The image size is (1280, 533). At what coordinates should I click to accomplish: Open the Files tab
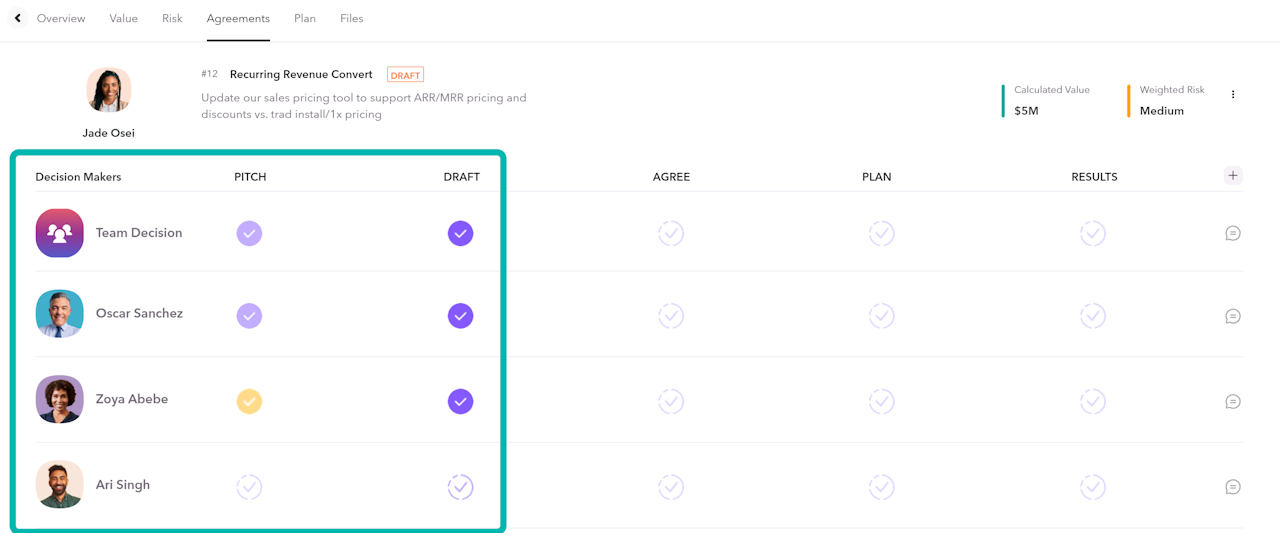pos(351,18)
